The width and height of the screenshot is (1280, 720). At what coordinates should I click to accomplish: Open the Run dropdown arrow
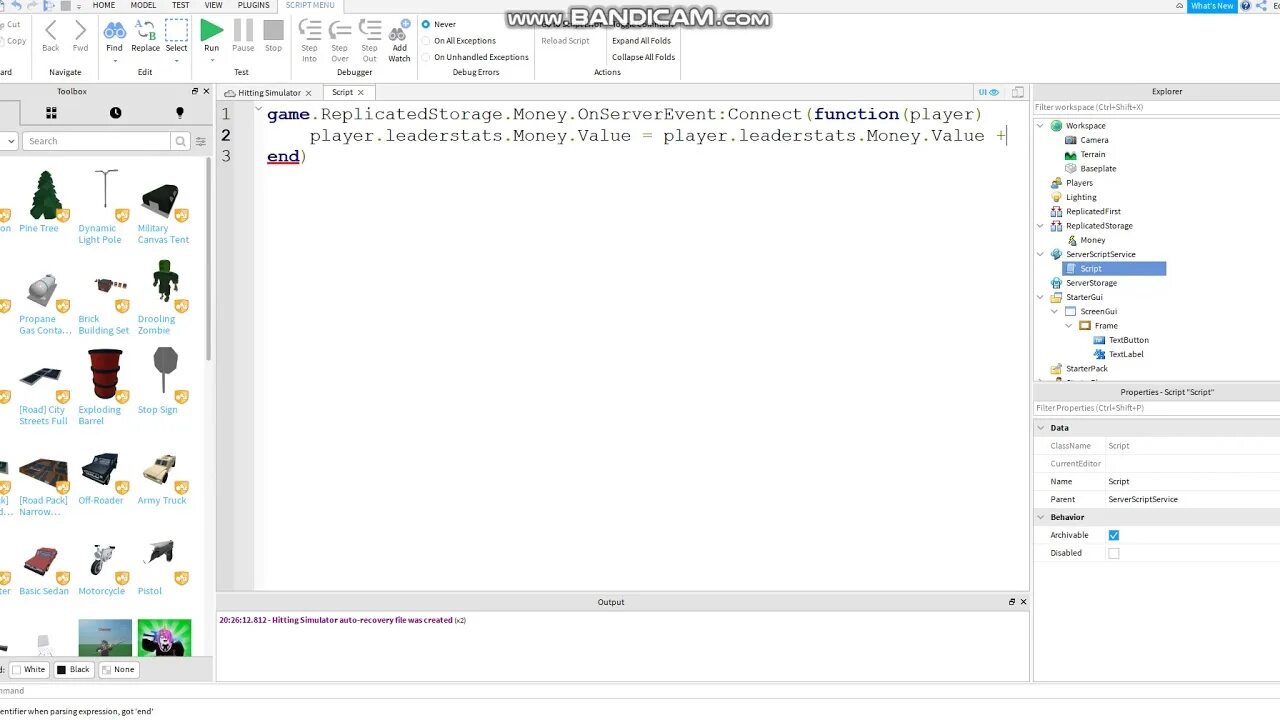click(x=211, y=61)
